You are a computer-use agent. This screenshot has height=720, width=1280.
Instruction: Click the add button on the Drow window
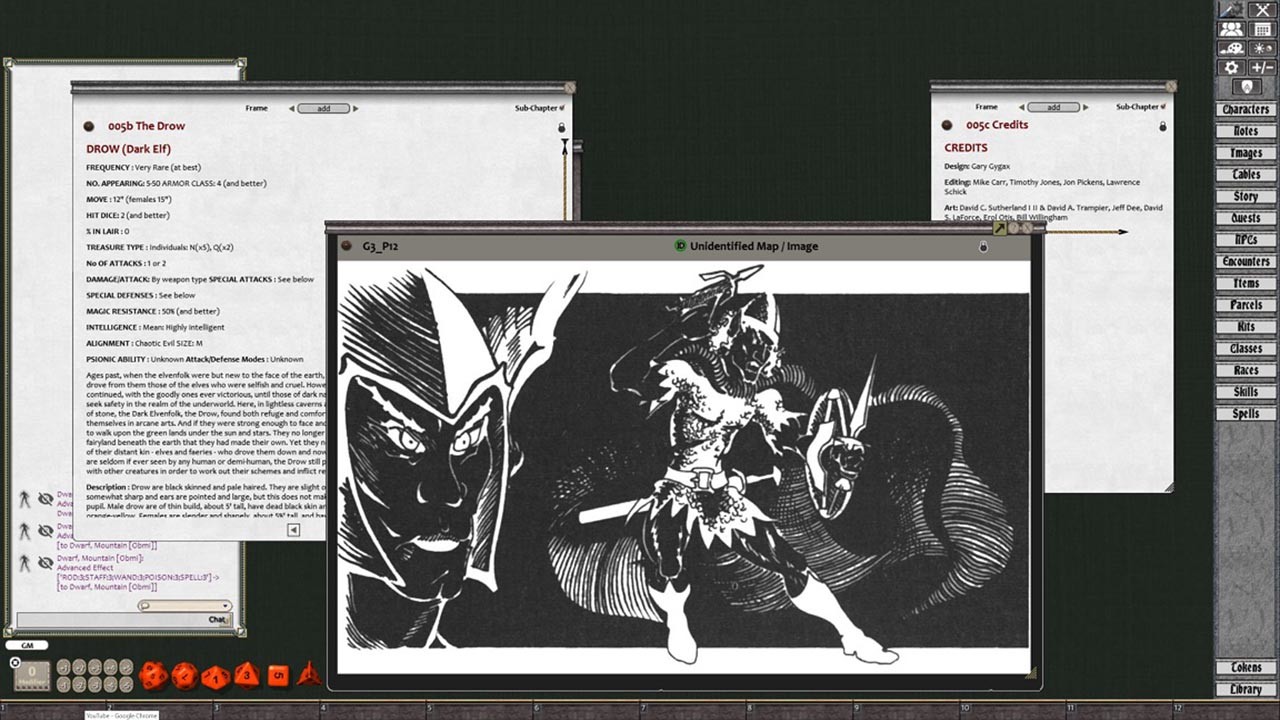point(324,108)
